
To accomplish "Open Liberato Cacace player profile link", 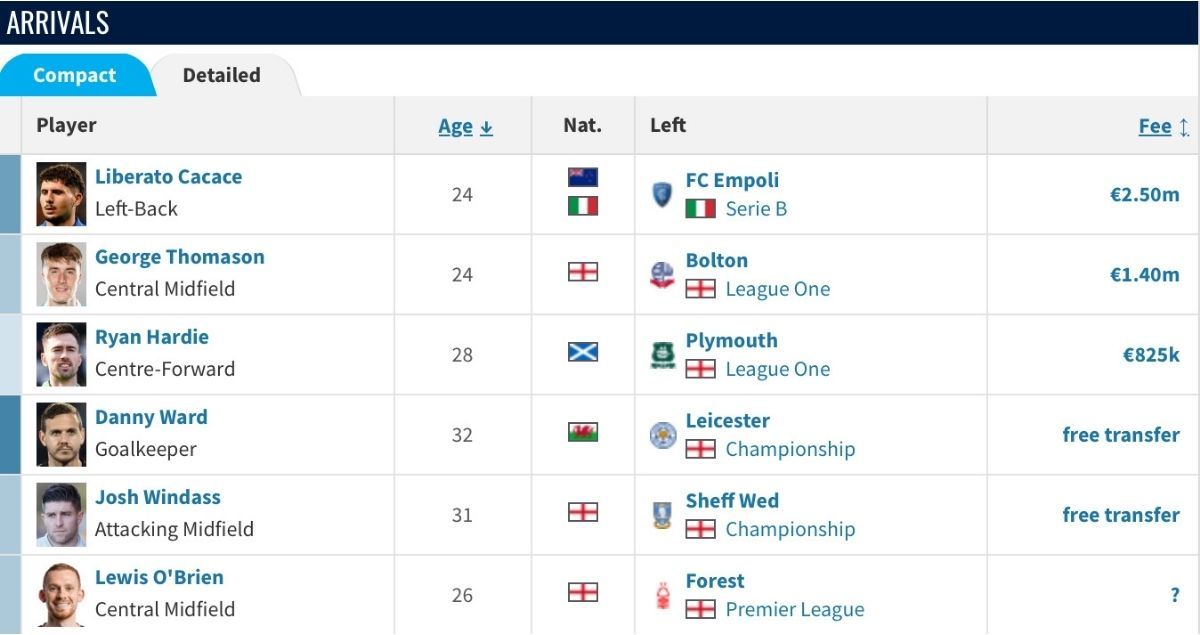I will click(x=168, y=177).
